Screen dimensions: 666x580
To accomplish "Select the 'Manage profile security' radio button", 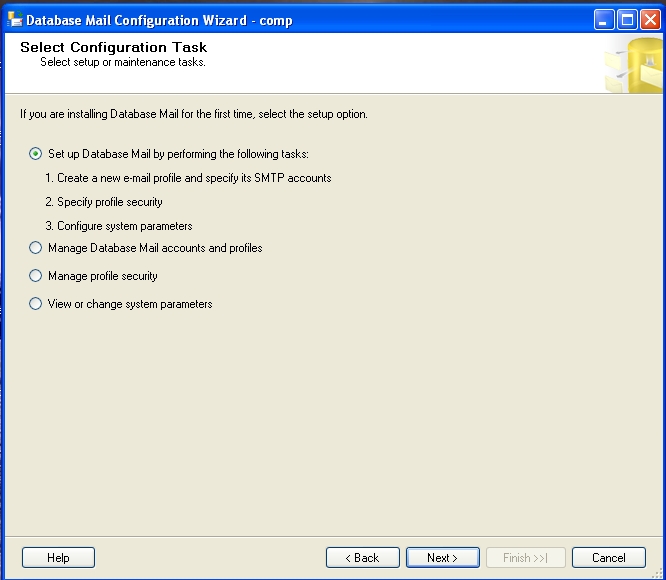I will click(36, 276).
